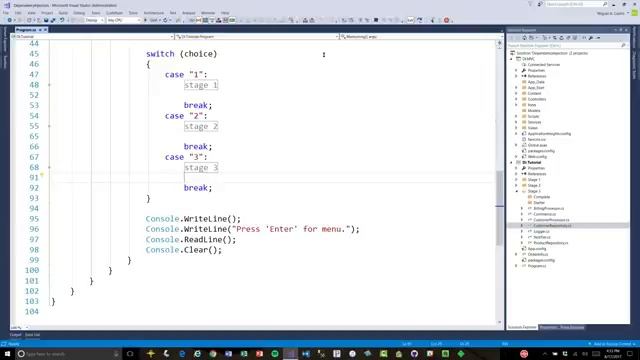Open the View menu
Image resolution: width=640 pixels, height=360 pixels.
31,13
